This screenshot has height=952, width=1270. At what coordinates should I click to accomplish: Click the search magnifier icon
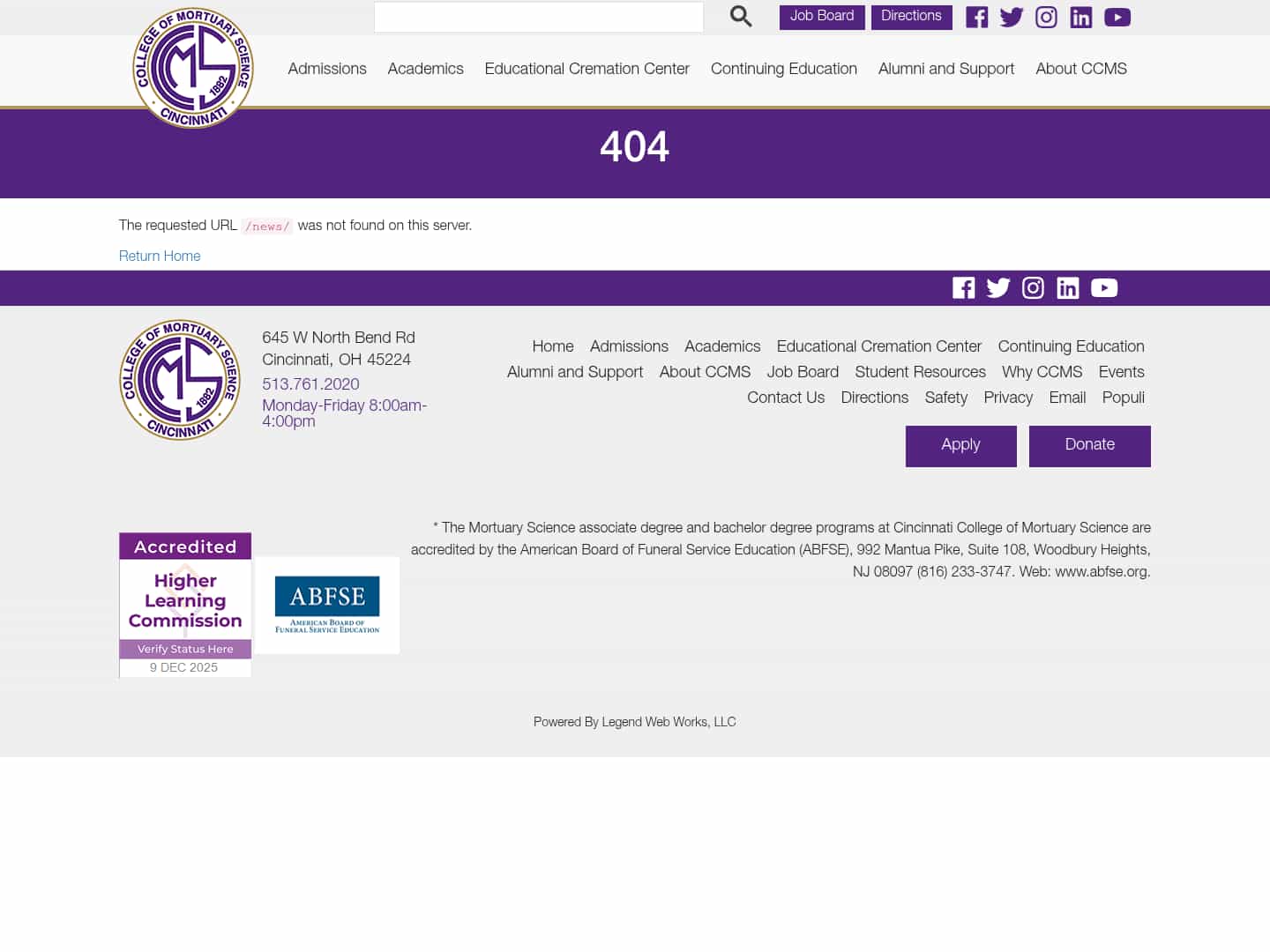(740, 16)
